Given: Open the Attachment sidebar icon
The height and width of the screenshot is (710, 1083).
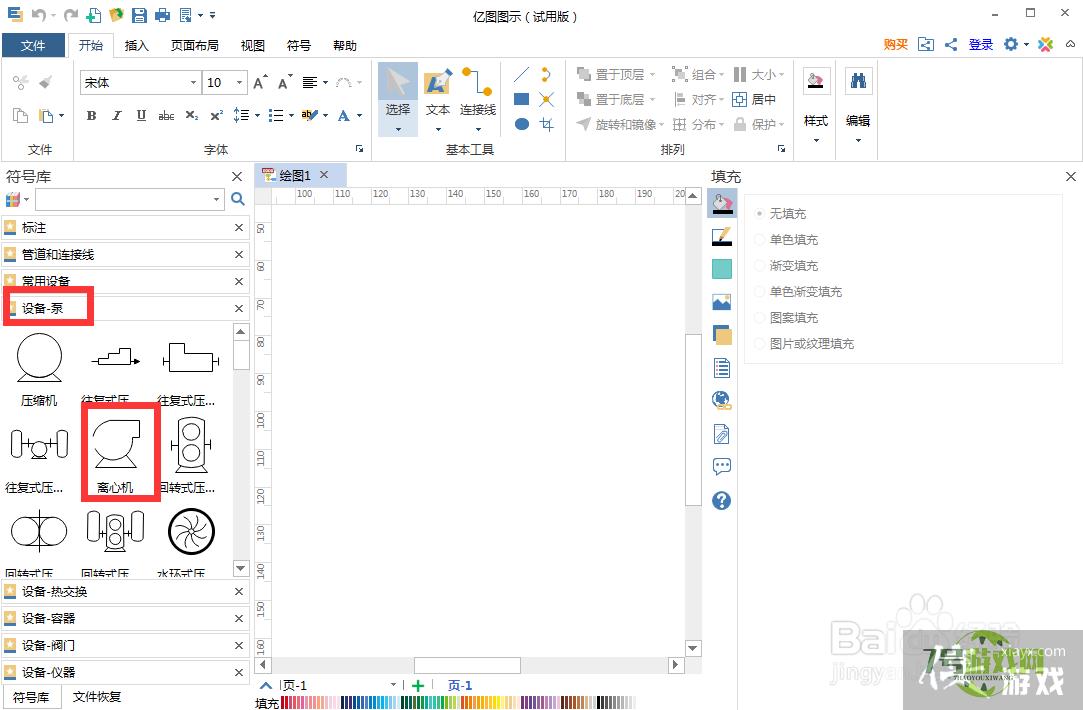Looking at the screenshot, I should click(x=722, y=434).
